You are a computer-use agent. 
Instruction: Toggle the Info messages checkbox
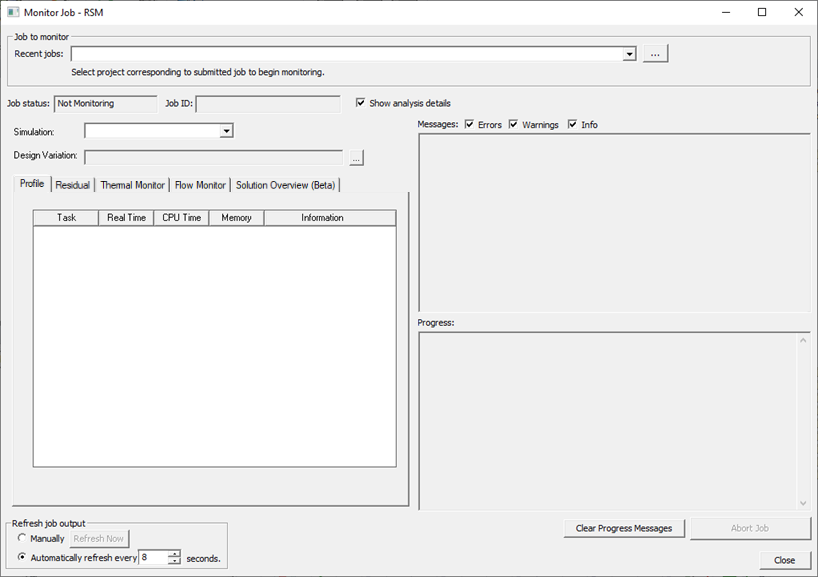pyautogui.click(x=571, y=124)
